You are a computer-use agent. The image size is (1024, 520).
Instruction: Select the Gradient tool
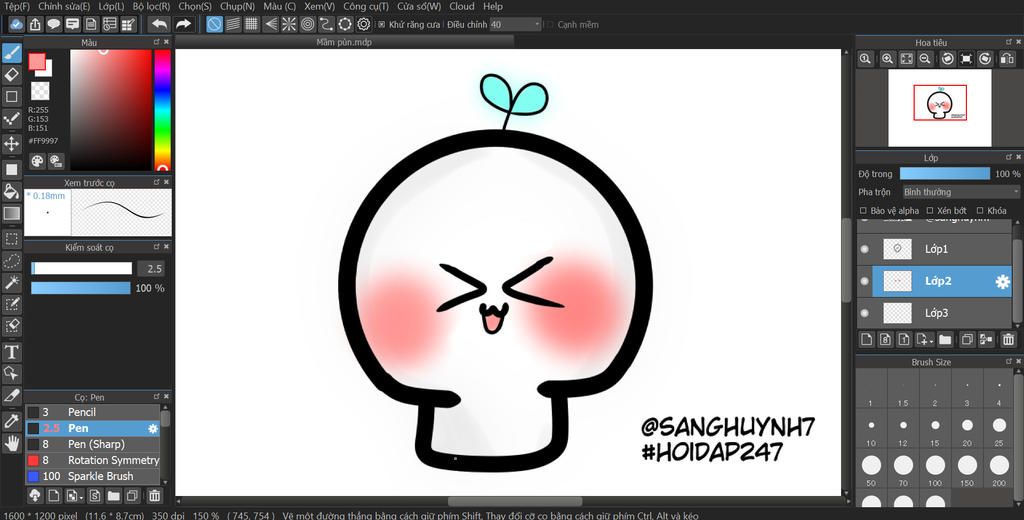tap(12, 214)
